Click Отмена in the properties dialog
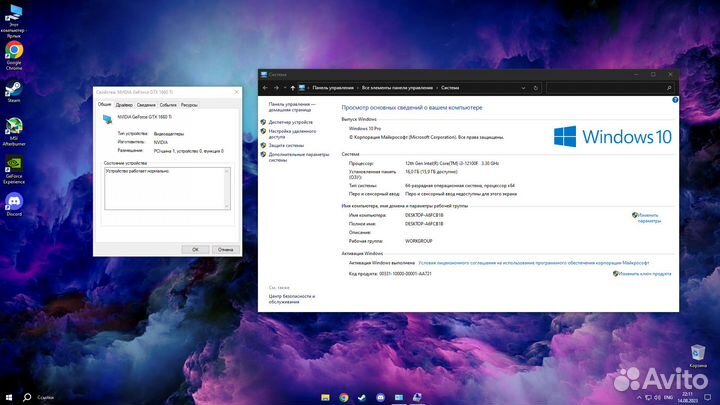Screen dimensions: 720x405 [225, 249]
